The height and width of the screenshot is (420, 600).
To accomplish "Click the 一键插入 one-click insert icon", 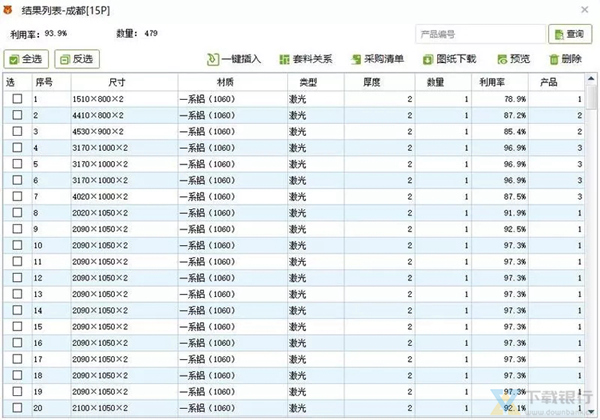I will (212, 59).
